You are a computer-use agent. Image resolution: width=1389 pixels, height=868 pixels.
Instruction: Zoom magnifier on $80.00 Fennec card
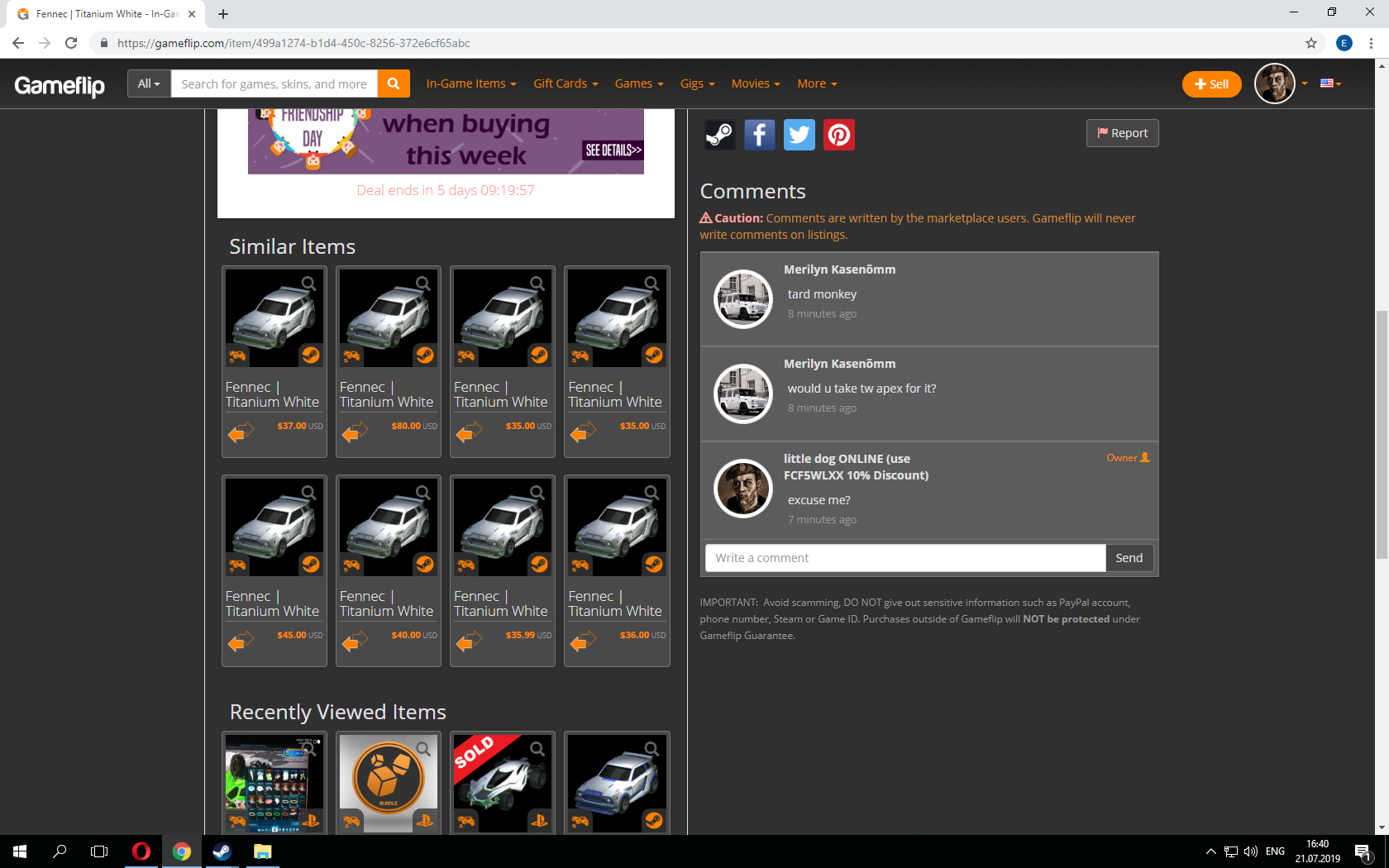click(x=423, y=284)
